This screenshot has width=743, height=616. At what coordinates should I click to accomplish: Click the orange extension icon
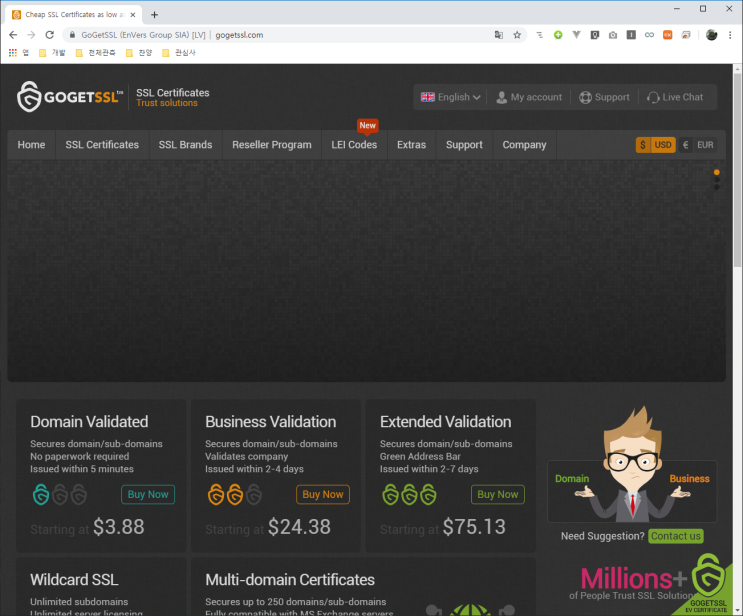pos(667,35)
